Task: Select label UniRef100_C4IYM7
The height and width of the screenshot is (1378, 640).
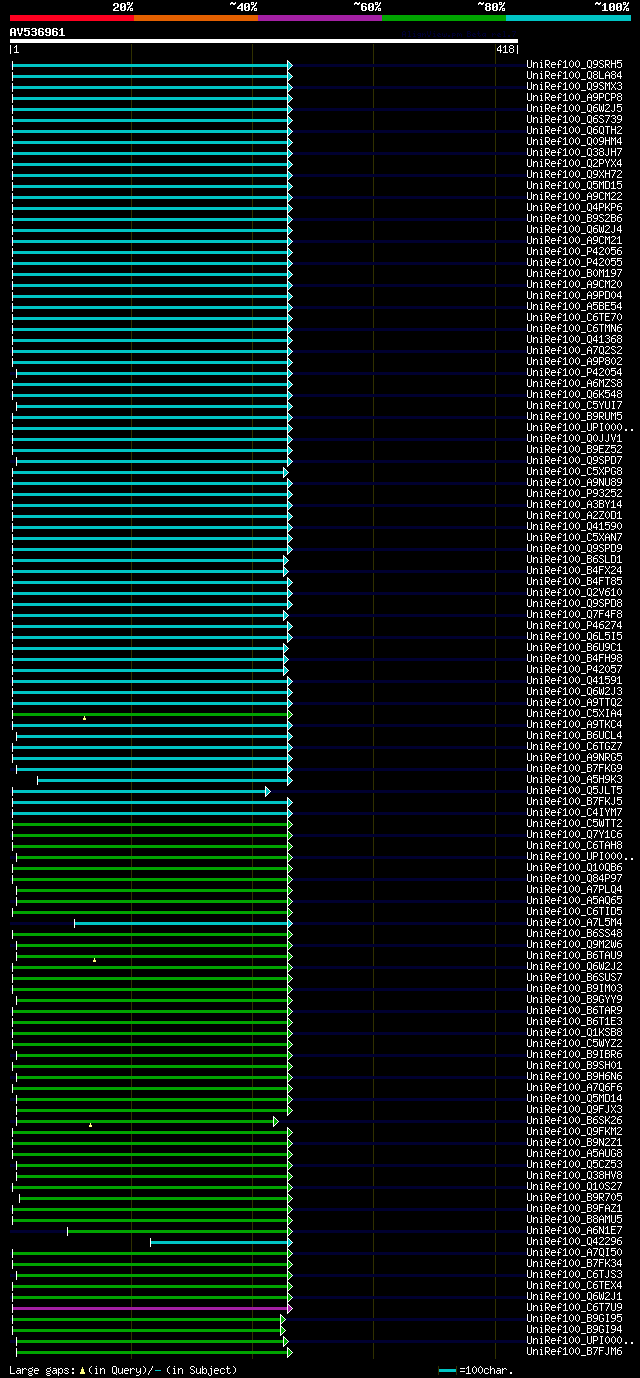Action: tap(574, 812)
